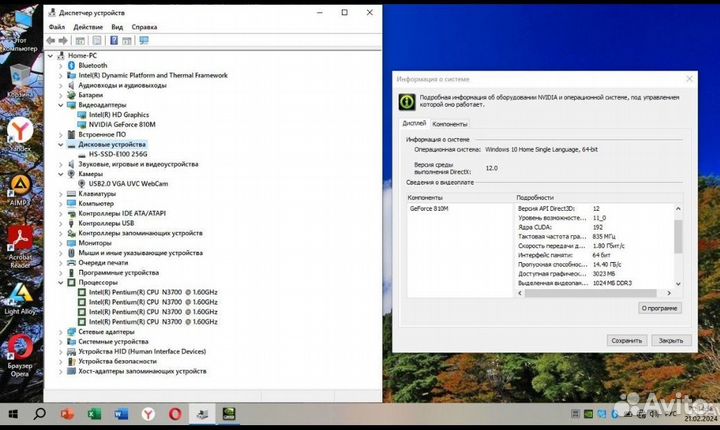Select the NVIDIA GeForce 810M adapter
720x430 pixels.
click(x=122, y=124)
